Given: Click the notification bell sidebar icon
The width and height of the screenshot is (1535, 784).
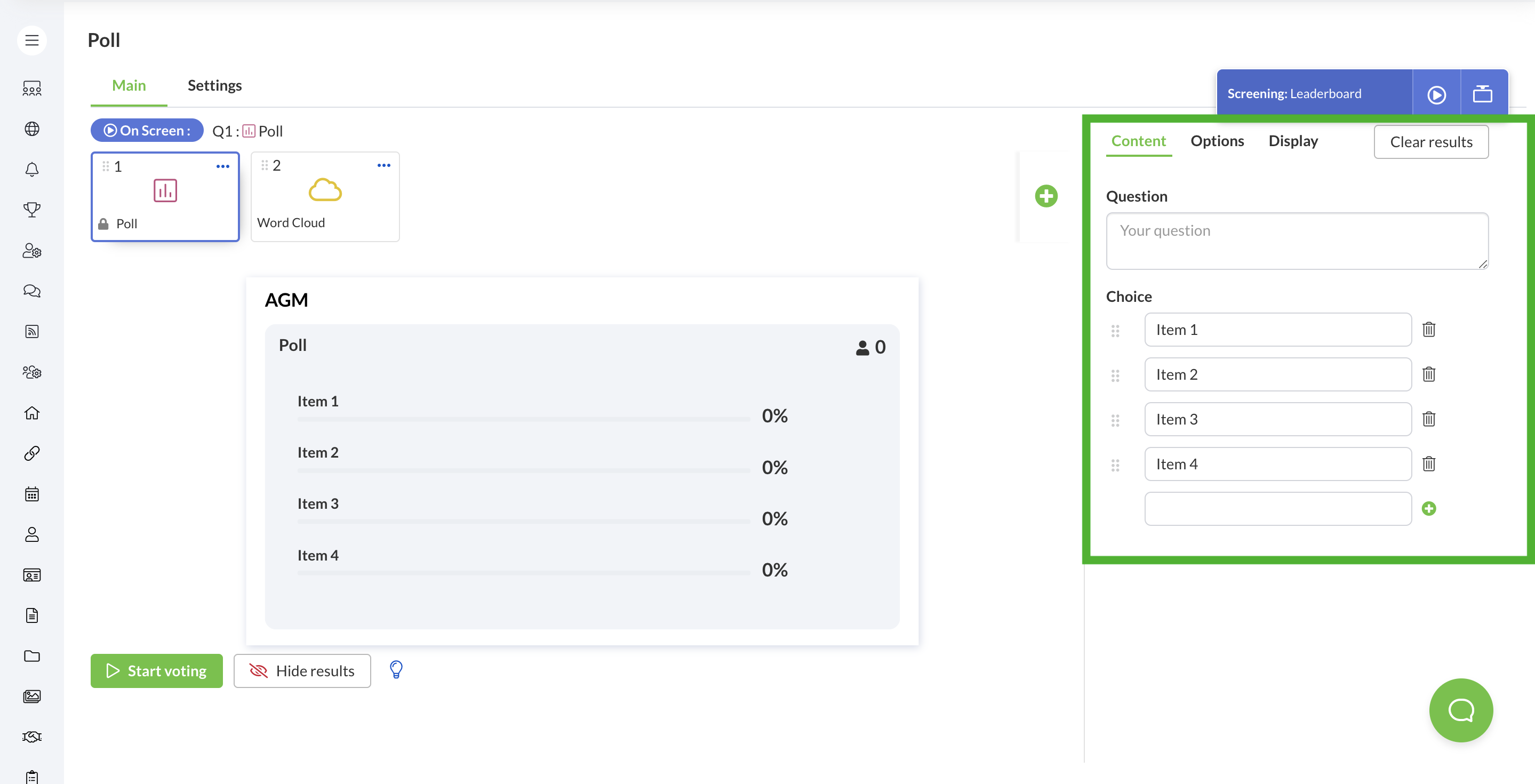Looking at the screenshot, I should click(32, 170).
